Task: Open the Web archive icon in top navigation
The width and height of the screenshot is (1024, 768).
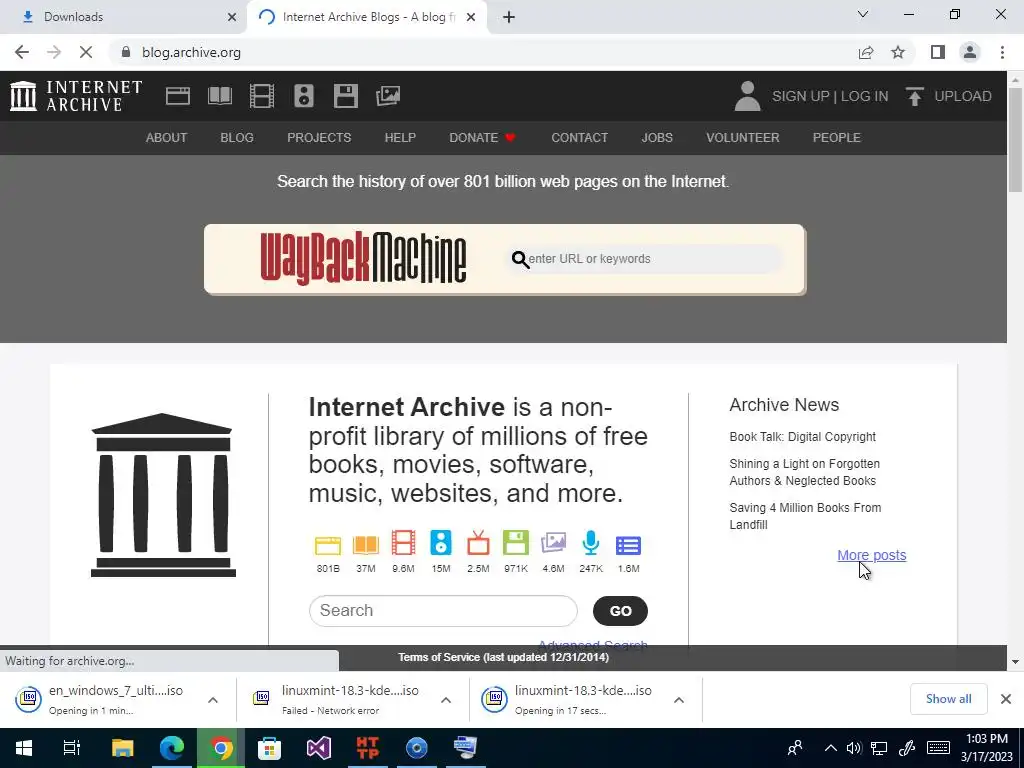Action: click(x=178, y=96)
